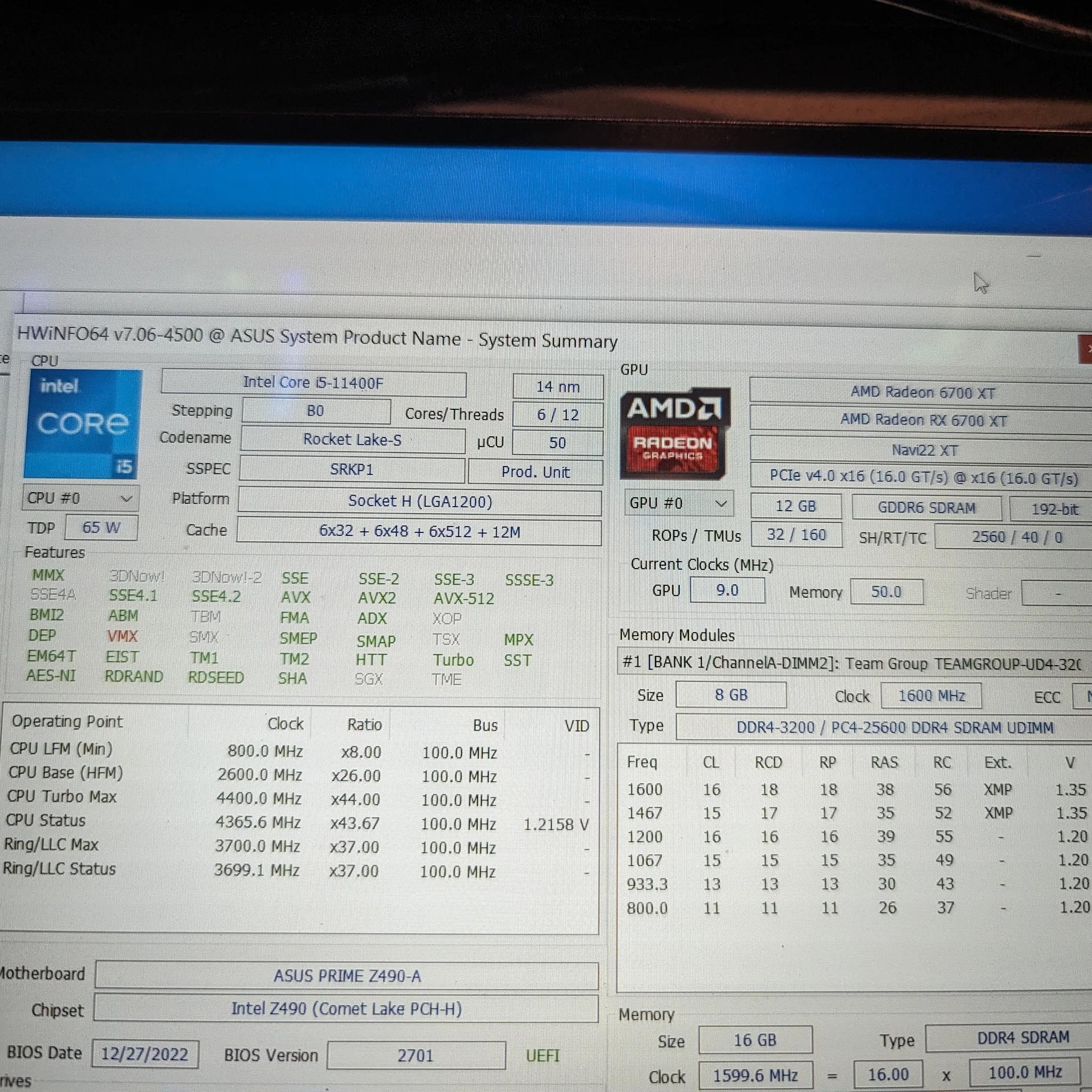The image size is (1092, 1092).
Task: Select the Cores/Threads 6 / 12 value
Action: (x=558, y=415)
